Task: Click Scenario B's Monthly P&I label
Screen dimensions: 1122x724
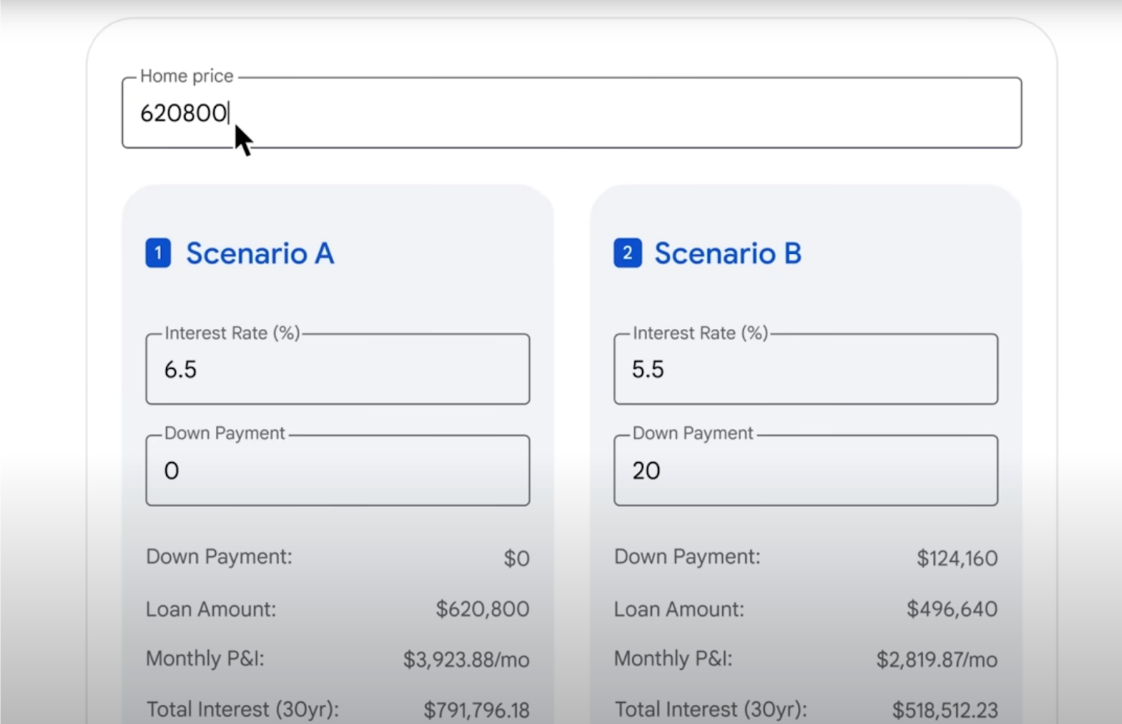Action: (x=673, y=659)
